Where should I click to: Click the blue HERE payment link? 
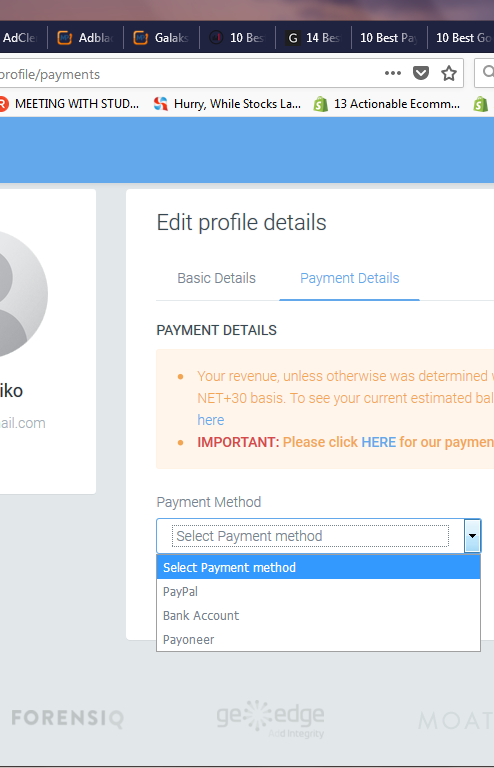coord(378,442)
